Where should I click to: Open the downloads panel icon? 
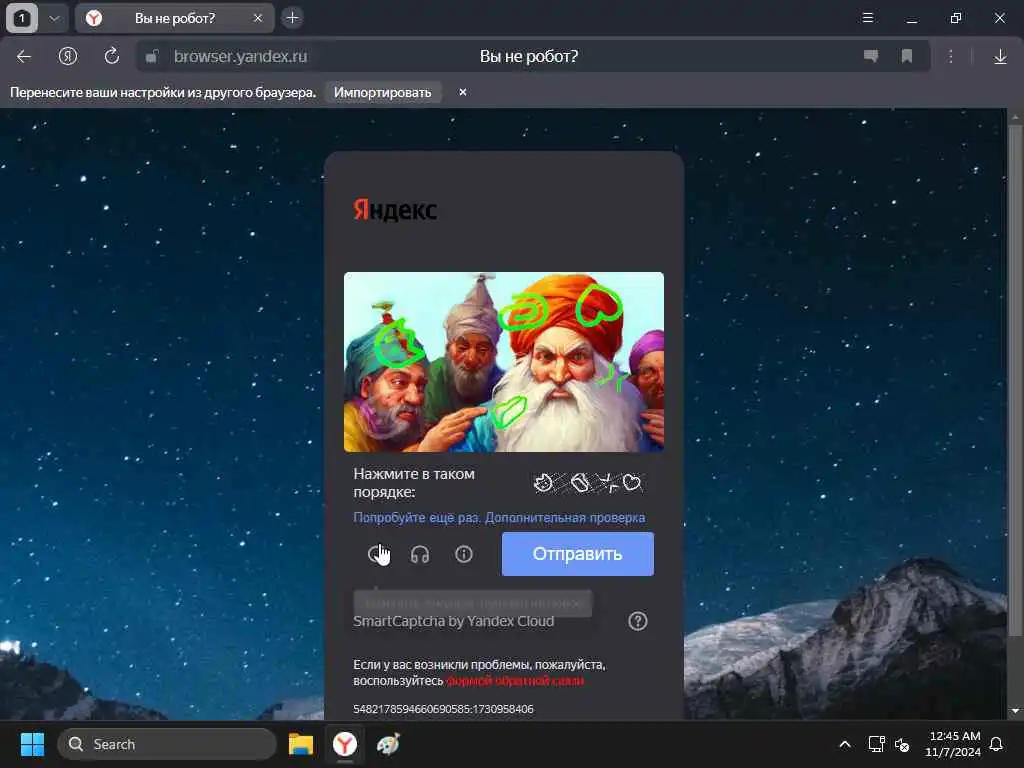(x=1000, y=57)
